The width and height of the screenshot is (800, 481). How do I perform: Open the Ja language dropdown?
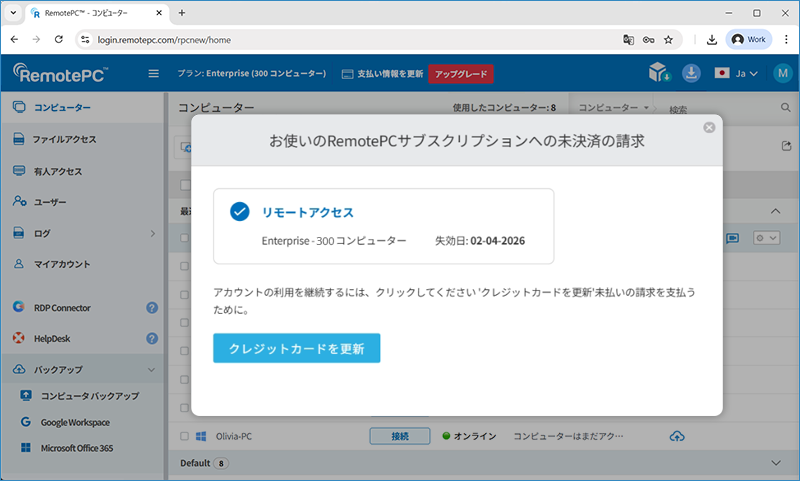coord(736,73)
